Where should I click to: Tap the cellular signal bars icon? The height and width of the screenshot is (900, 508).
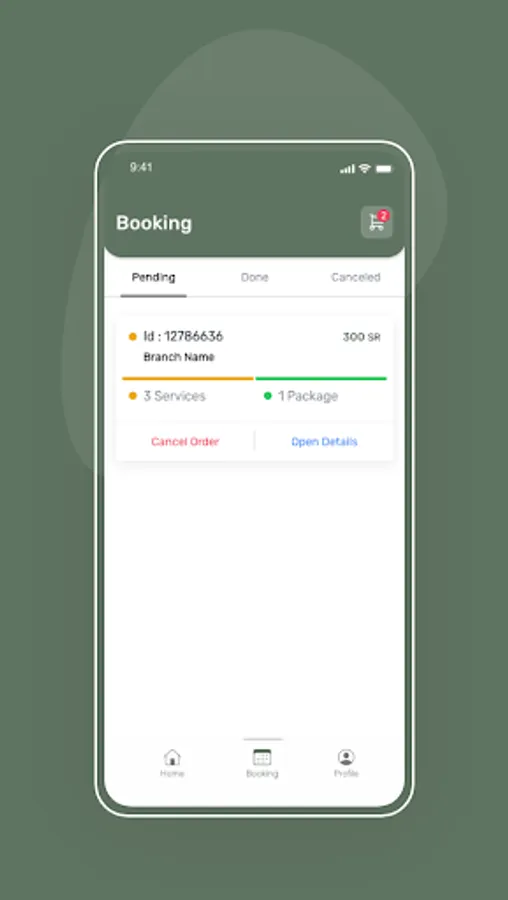pos(347,169)
